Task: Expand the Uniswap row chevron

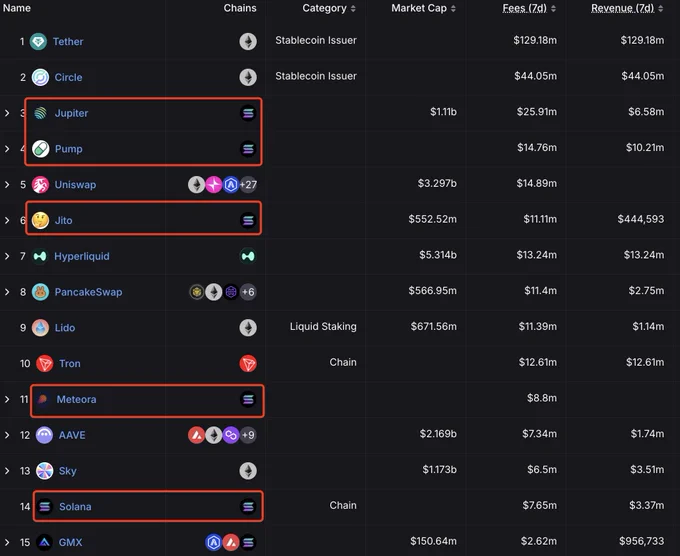Action: (7, 185)
